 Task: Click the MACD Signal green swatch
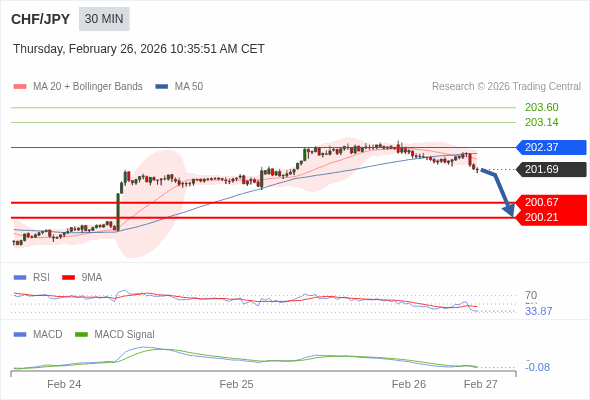[81, 335]
